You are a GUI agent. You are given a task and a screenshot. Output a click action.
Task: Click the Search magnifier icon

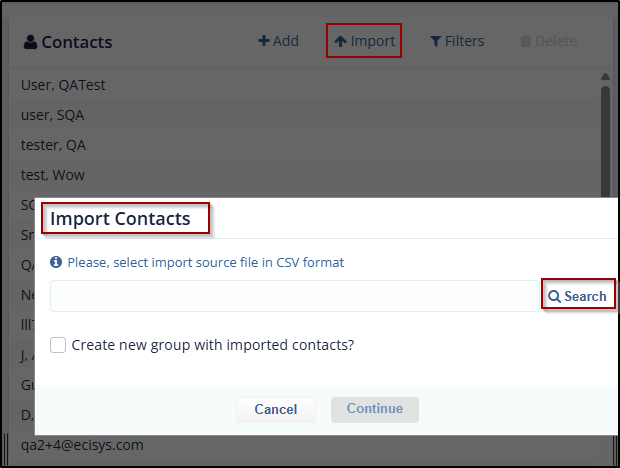pos(554,296)
